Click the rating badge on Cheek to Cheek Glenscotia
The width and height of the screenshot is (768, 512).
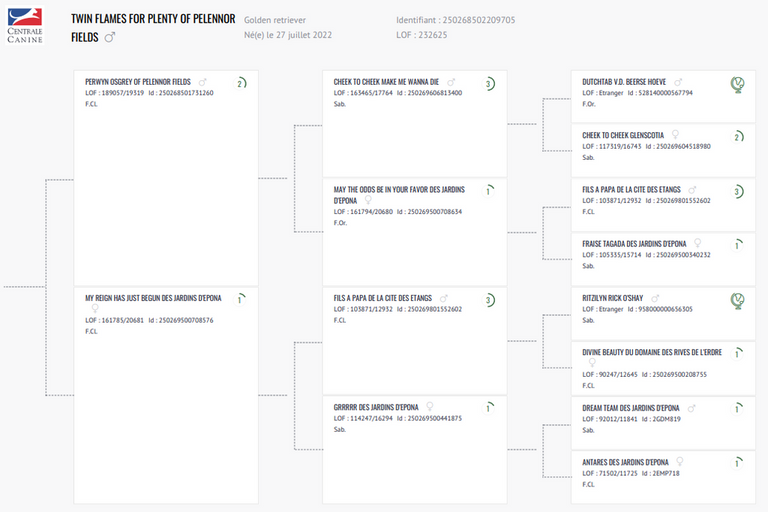click(737, 137)
